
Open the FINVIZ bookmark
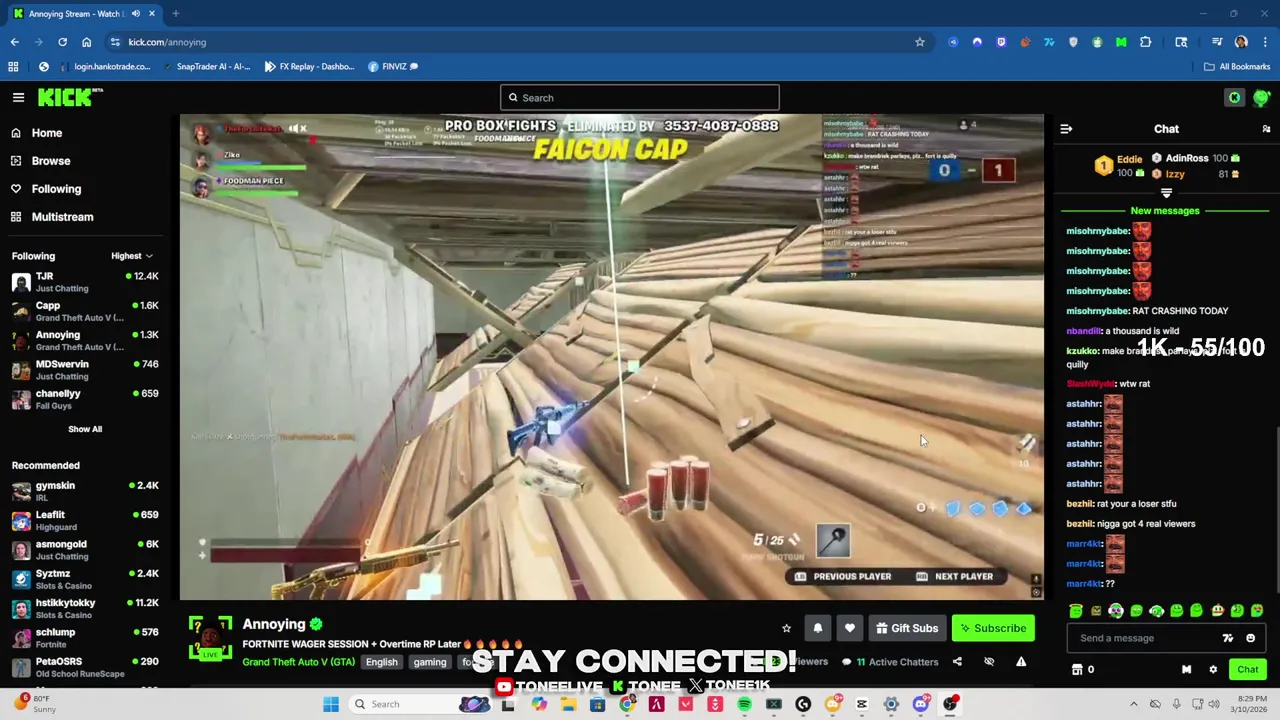click(393, 67)
